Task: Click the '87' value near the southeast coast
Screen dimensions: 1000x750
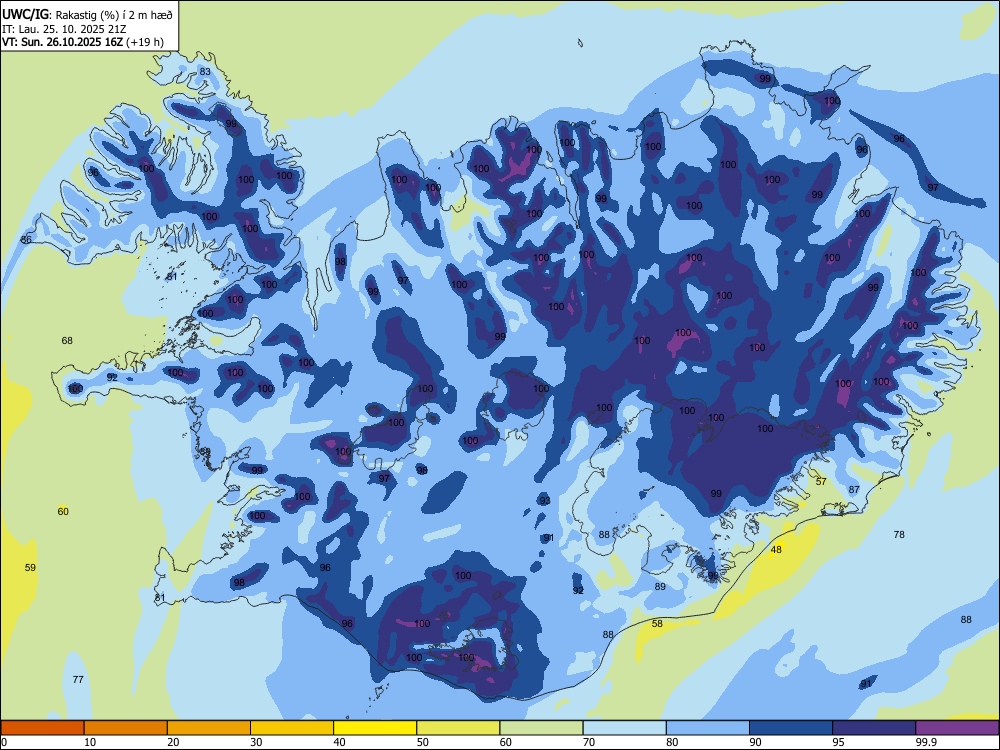Action: pyautogui.click(x=854, y=490)
